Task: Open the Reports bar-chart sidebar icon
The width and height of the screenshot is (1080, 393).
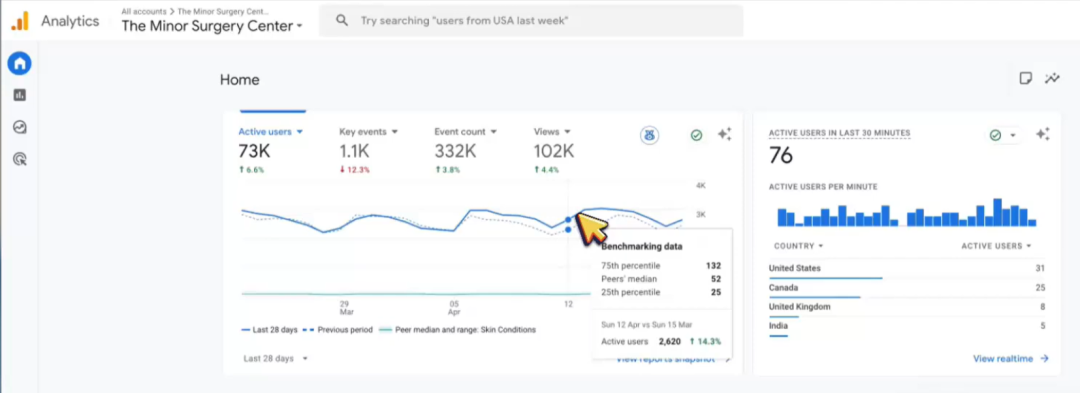Action: click(19, 95)
